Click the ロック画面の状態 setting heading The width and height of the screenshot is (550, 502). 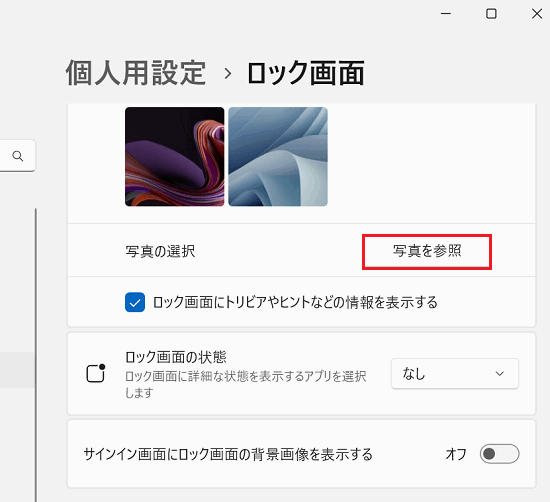[x=176, y=357]
